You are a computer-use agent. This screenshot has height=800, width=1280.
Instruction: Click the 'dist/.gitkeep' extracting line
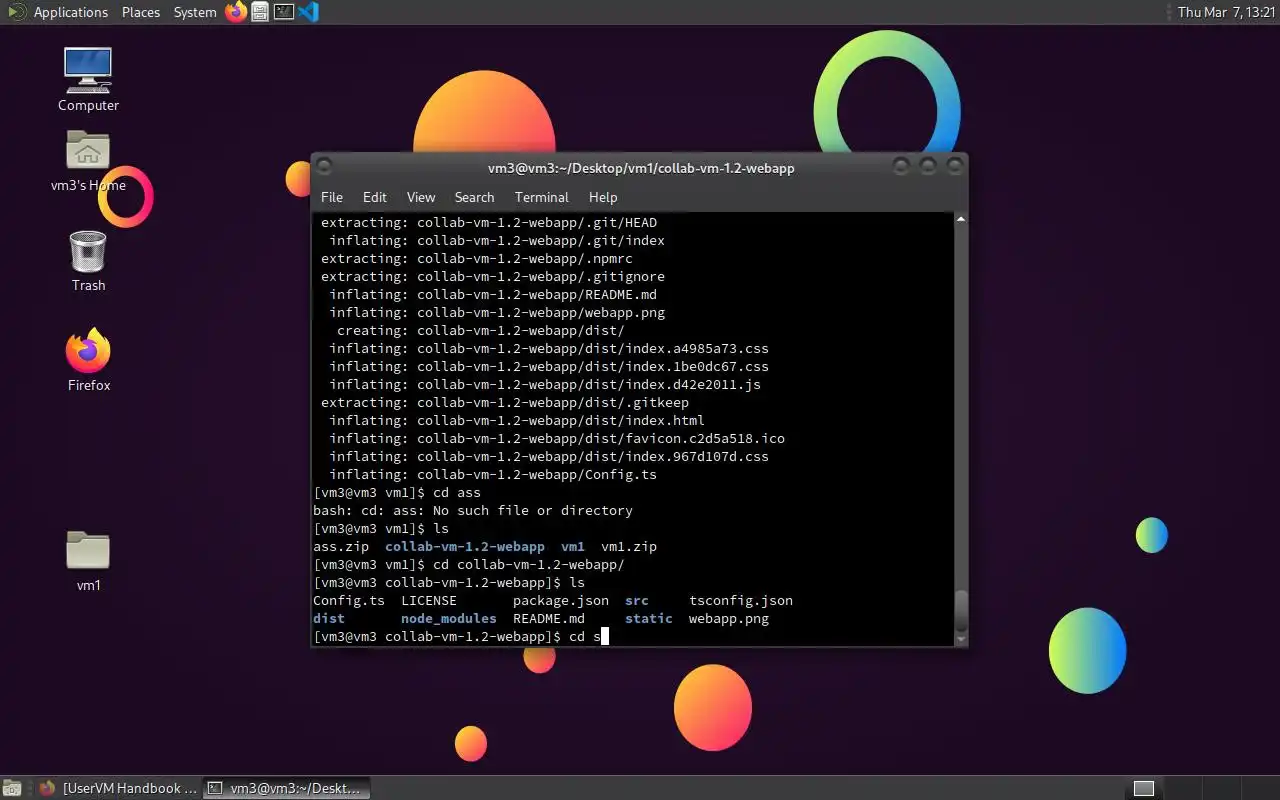tap(505, 402)
